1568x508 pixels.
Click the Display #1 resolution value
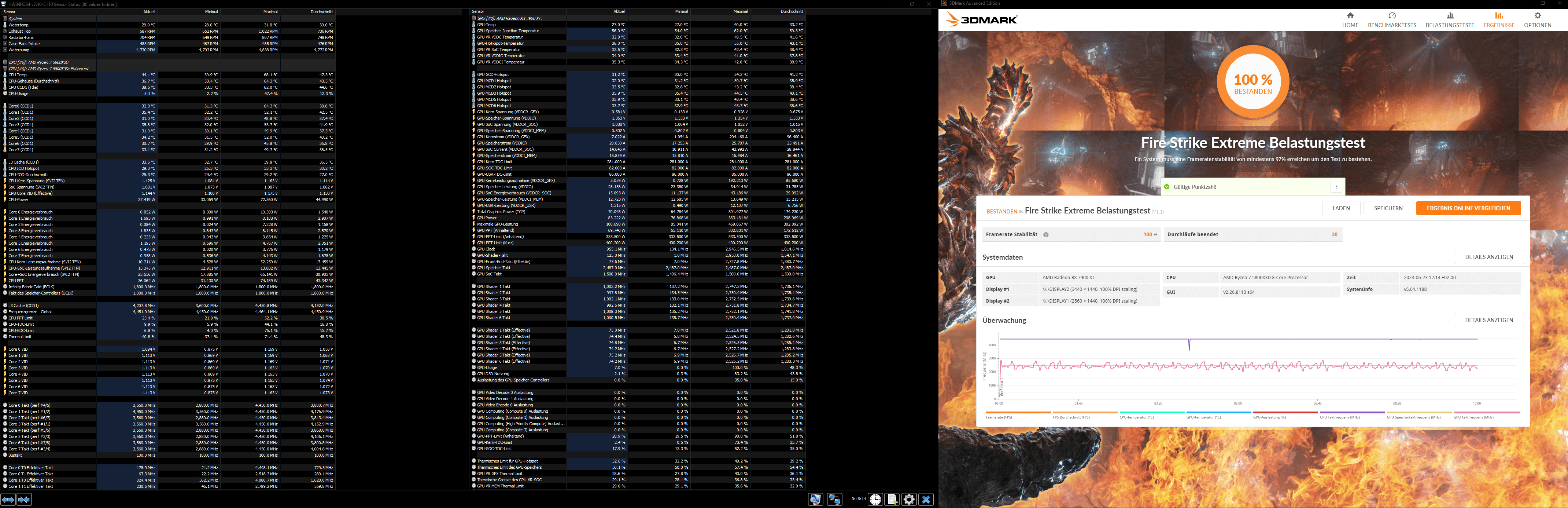coord(1089,289)
